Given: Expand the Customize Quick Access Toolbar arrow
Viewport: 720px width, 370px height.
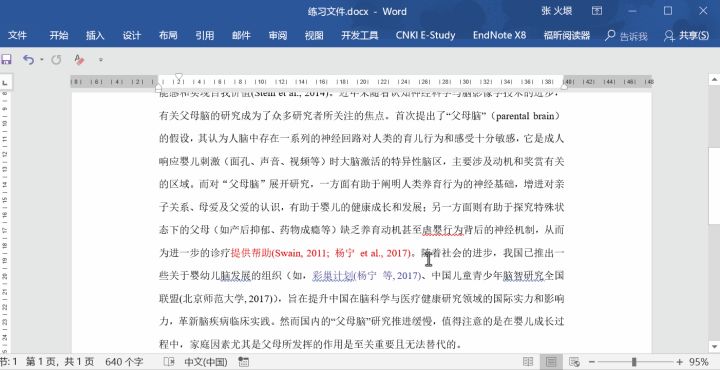Looking at the screenshot, I should [101, 60].
